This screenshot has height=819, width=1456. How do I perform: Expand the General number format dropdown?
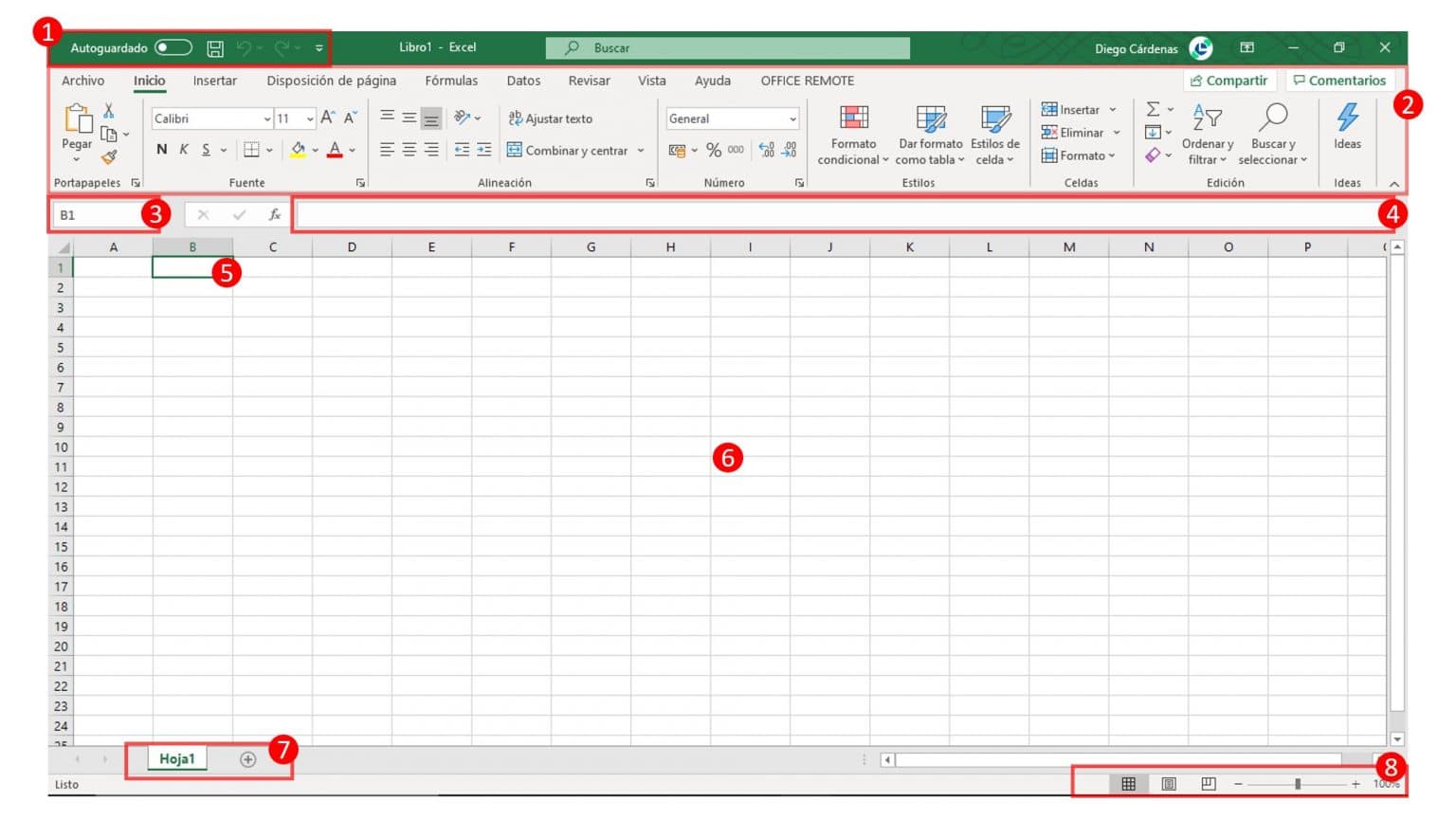(x=794, y=118)
